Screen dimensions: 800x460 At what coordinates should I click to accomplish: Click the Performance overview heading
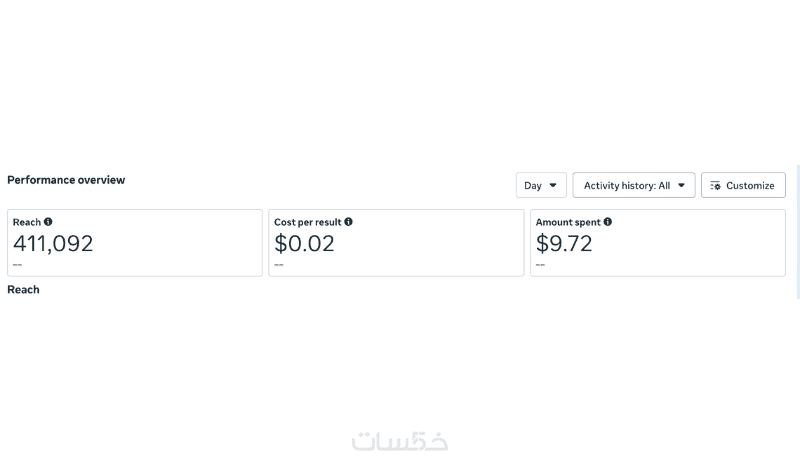(x=66, y=180)
